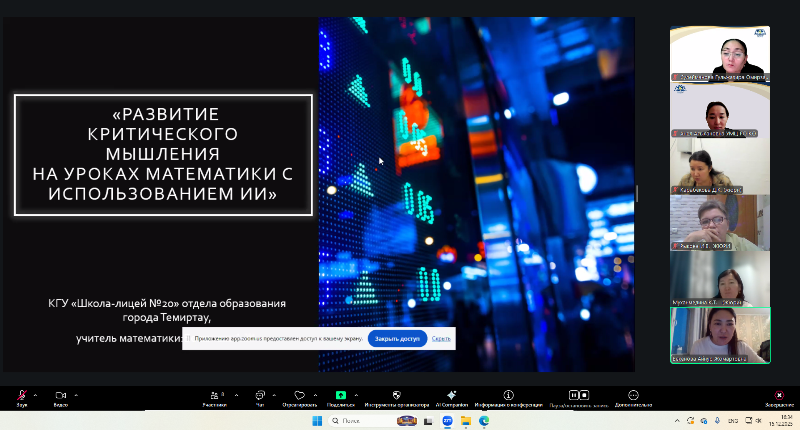Expand the share options arrow beside Поделиться
The width and height of the screenshot is (800, 430).
tap(355, 393)
